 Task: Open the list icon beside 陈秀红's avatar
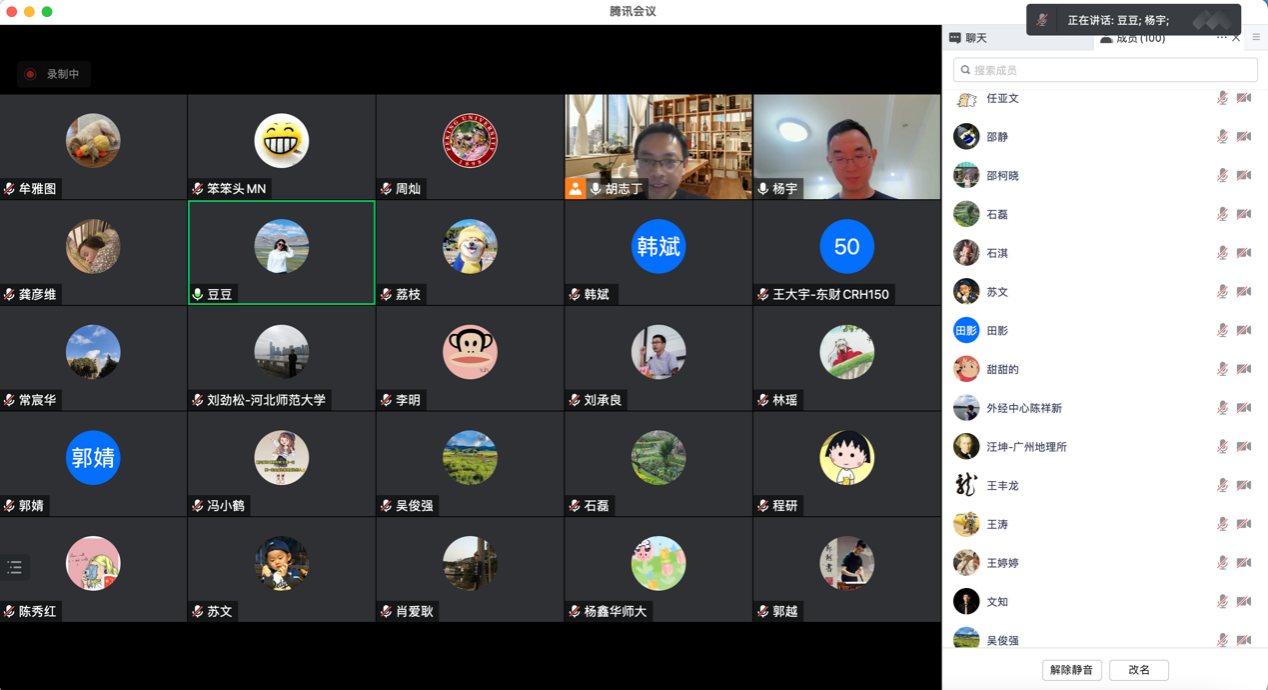pyautogui.click(x=15, y=567)
